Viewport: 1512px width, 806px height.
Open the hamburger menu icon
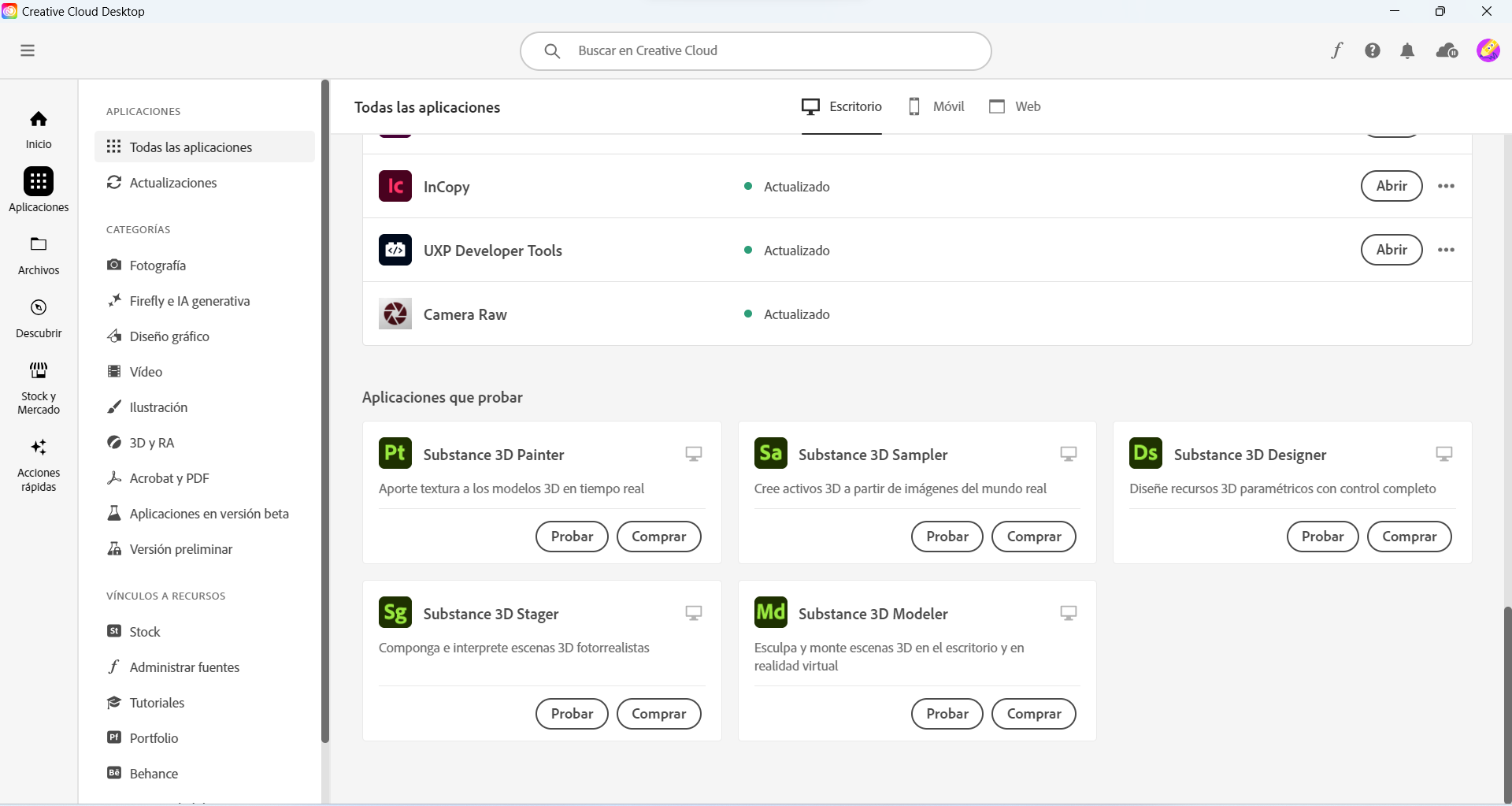point(28,50)
